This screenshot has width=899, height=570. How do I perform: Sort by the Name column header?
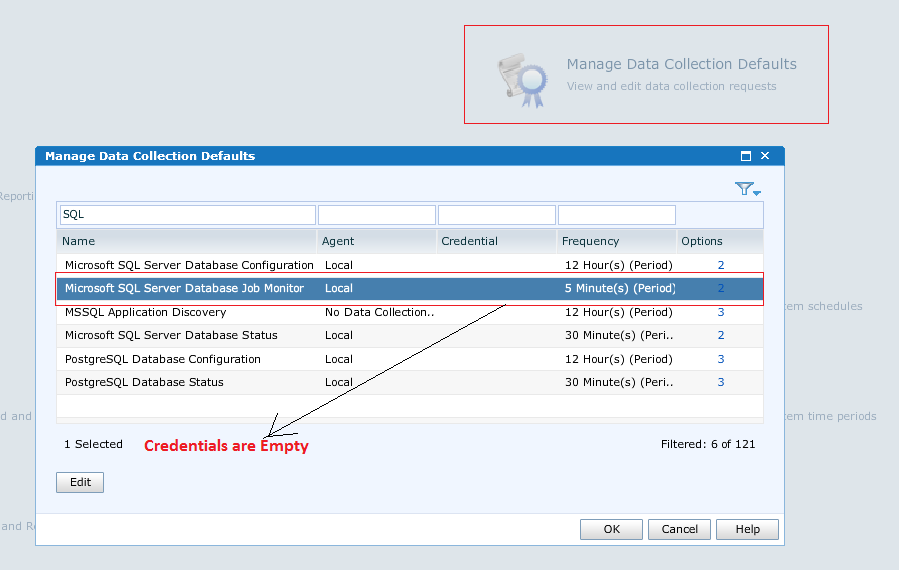pyautogui.click(x=186, y=241)
